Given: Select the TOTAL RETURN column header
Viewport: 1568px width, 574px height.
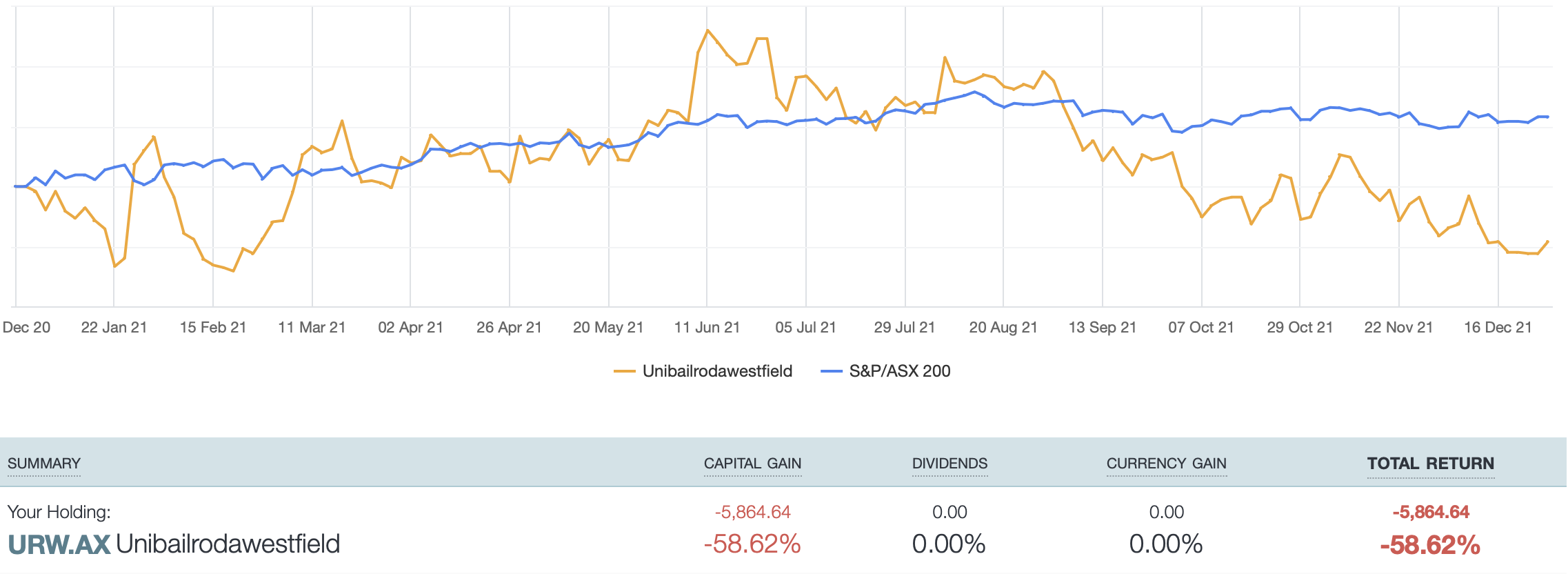Looking at the screenshot, I should 1431,464.
